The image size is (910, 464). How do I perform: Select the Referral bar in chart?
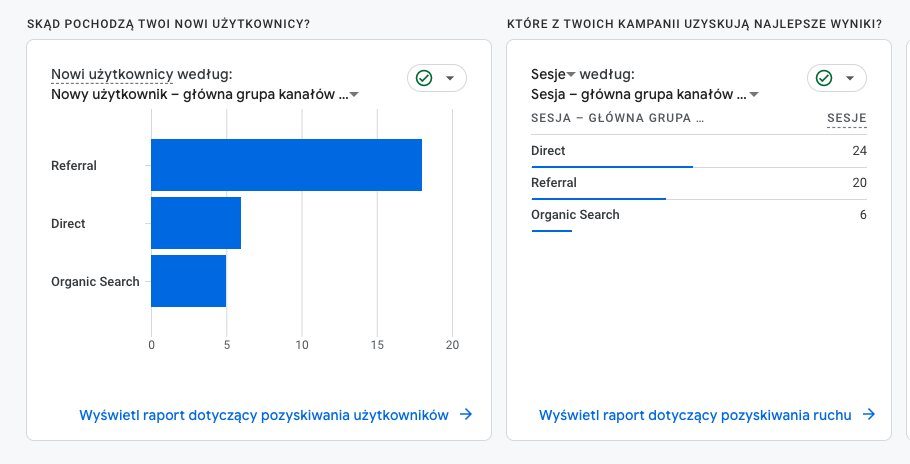coord(287,165)
